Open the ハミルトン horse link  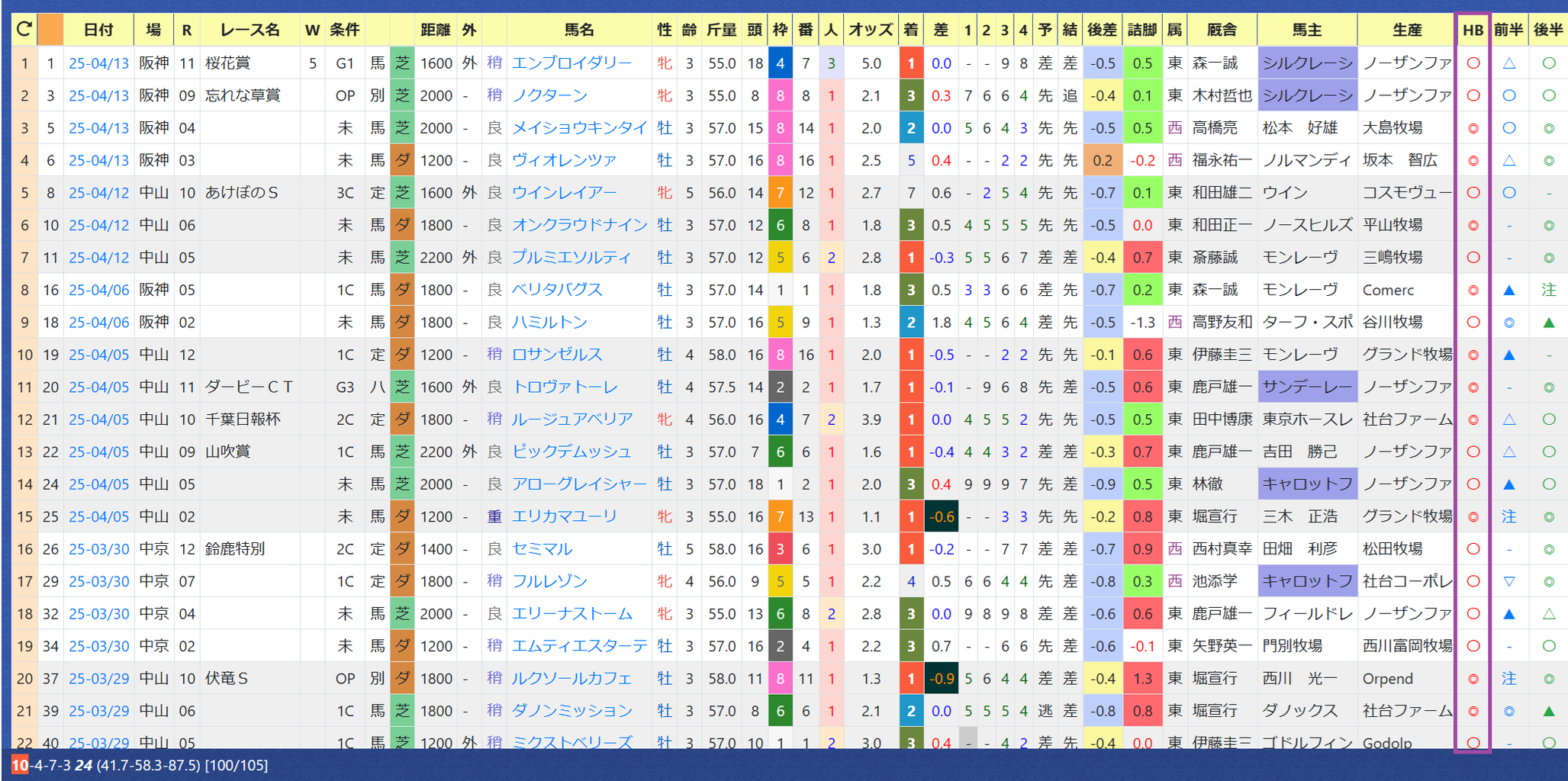(549, 323)
